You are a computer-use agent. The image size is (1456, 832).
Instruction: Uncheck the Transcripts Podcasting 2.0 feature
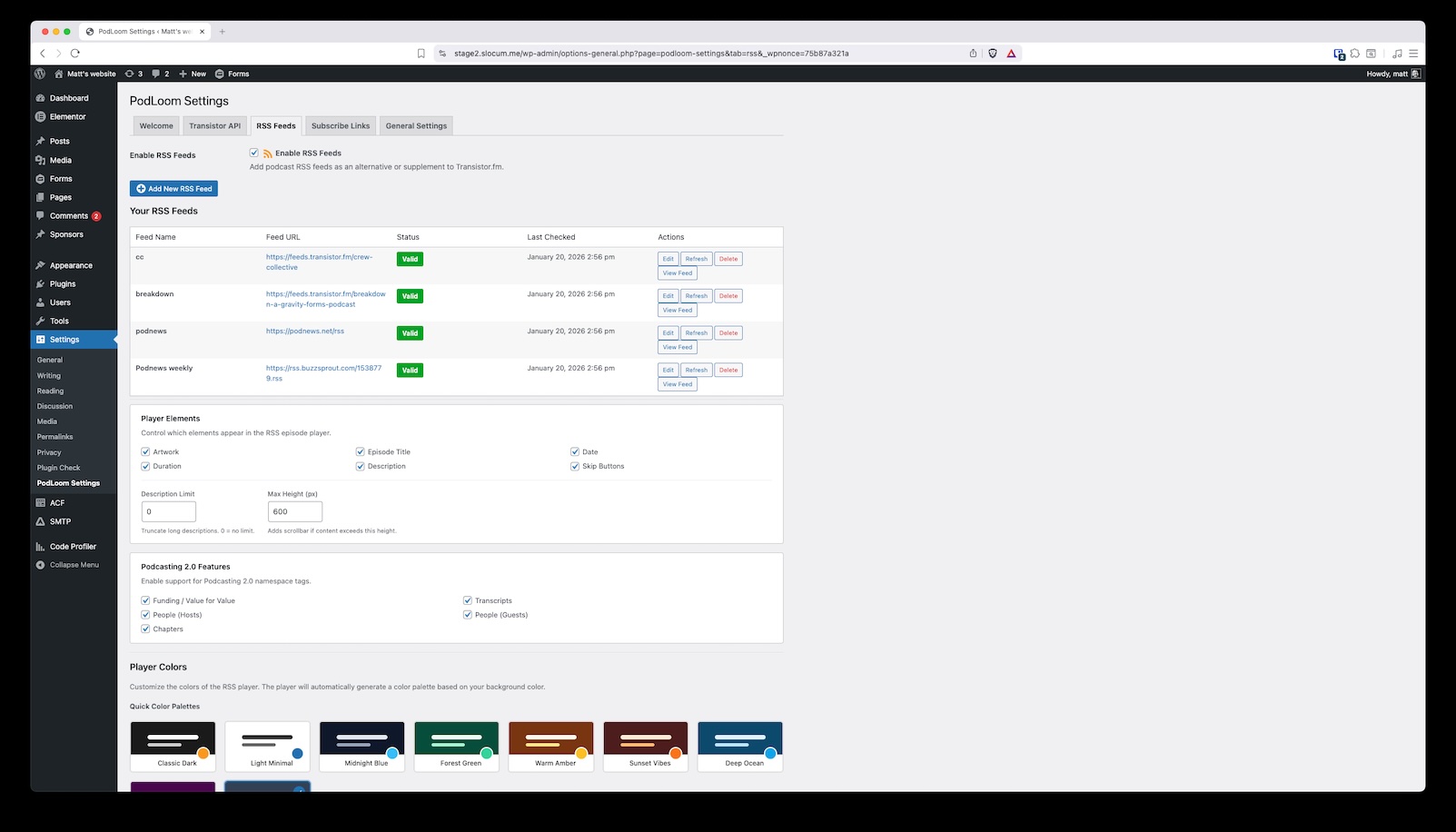(x=469, y=600)
